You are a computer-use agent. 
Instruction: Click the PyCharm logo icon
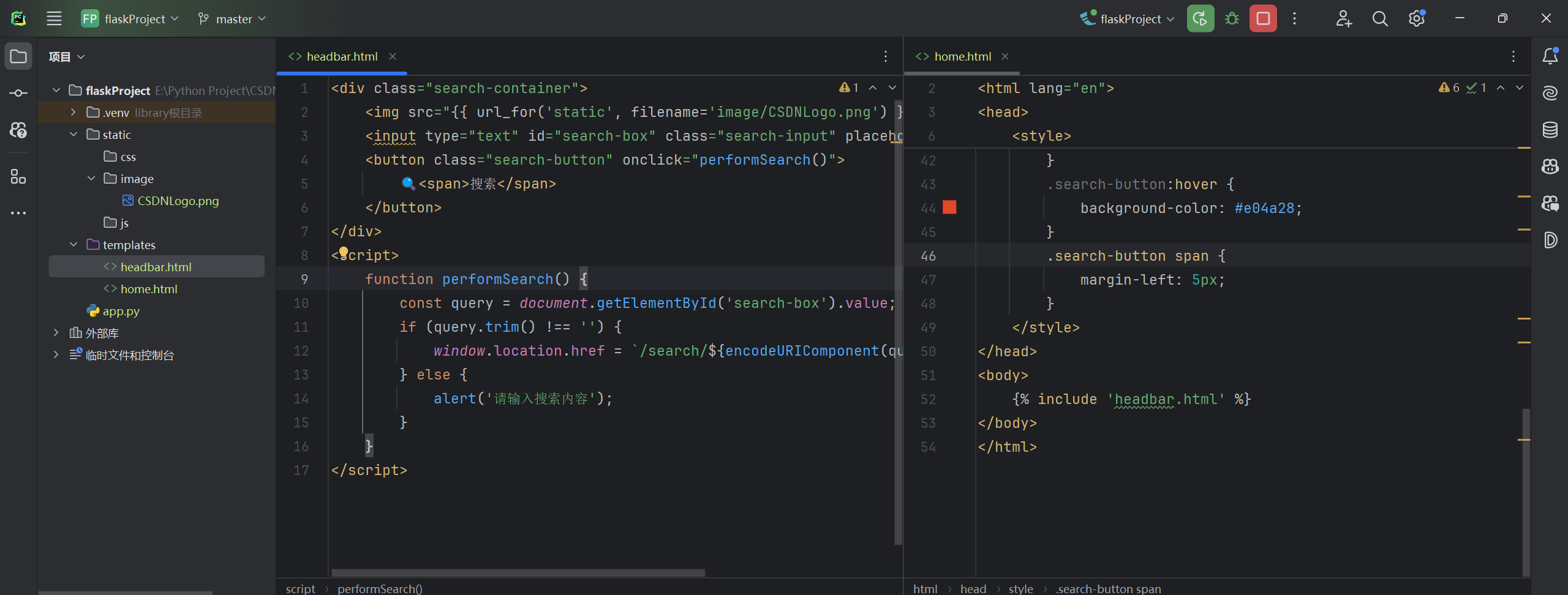(18, 18)
